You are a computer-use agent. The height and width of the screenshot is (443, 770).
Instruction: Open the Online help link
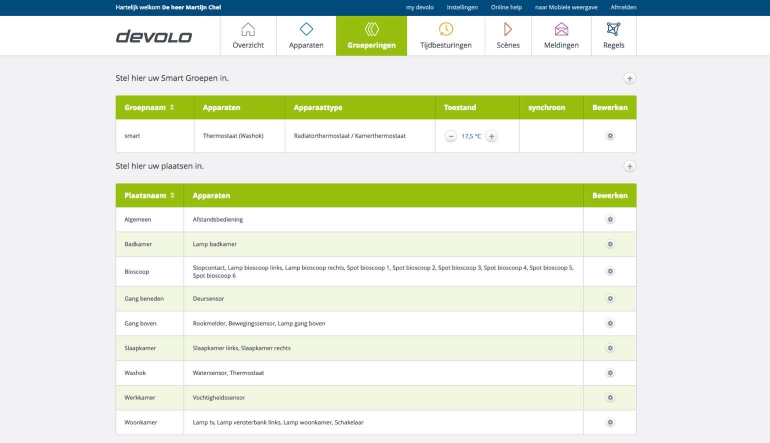point(506,7)
